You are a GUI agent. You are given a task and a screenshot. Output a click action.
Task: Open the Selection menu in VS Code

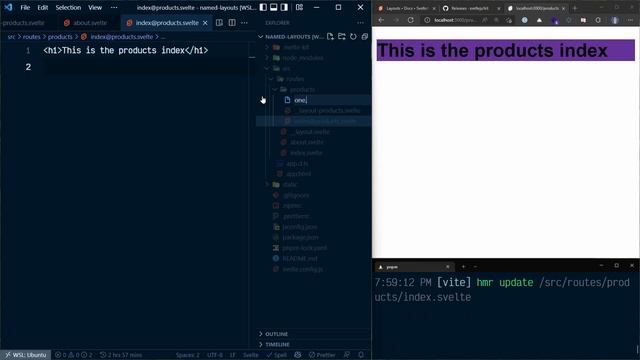pyautogui.click(x=68, y=7)
